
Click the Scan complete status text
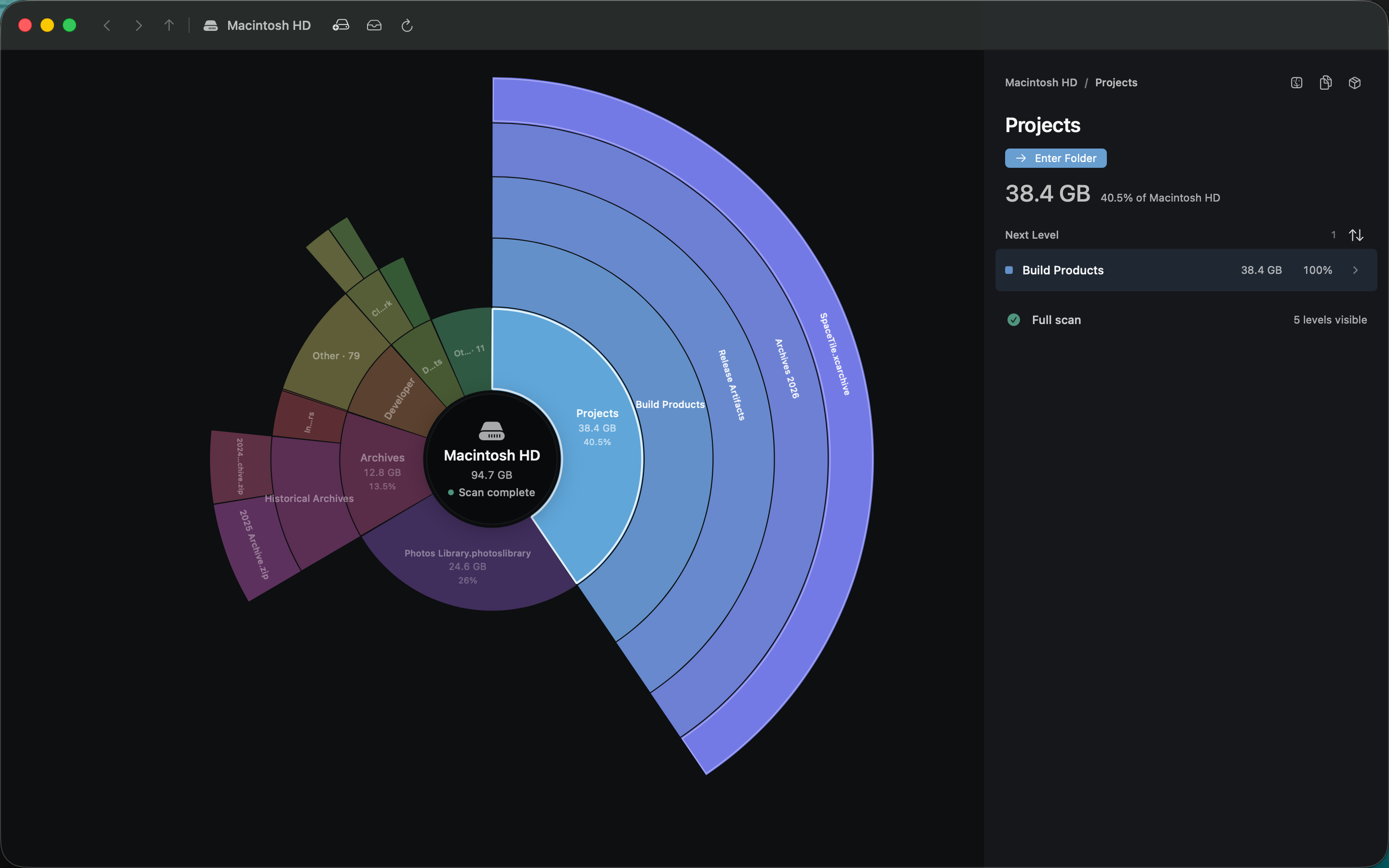[496, 492]
